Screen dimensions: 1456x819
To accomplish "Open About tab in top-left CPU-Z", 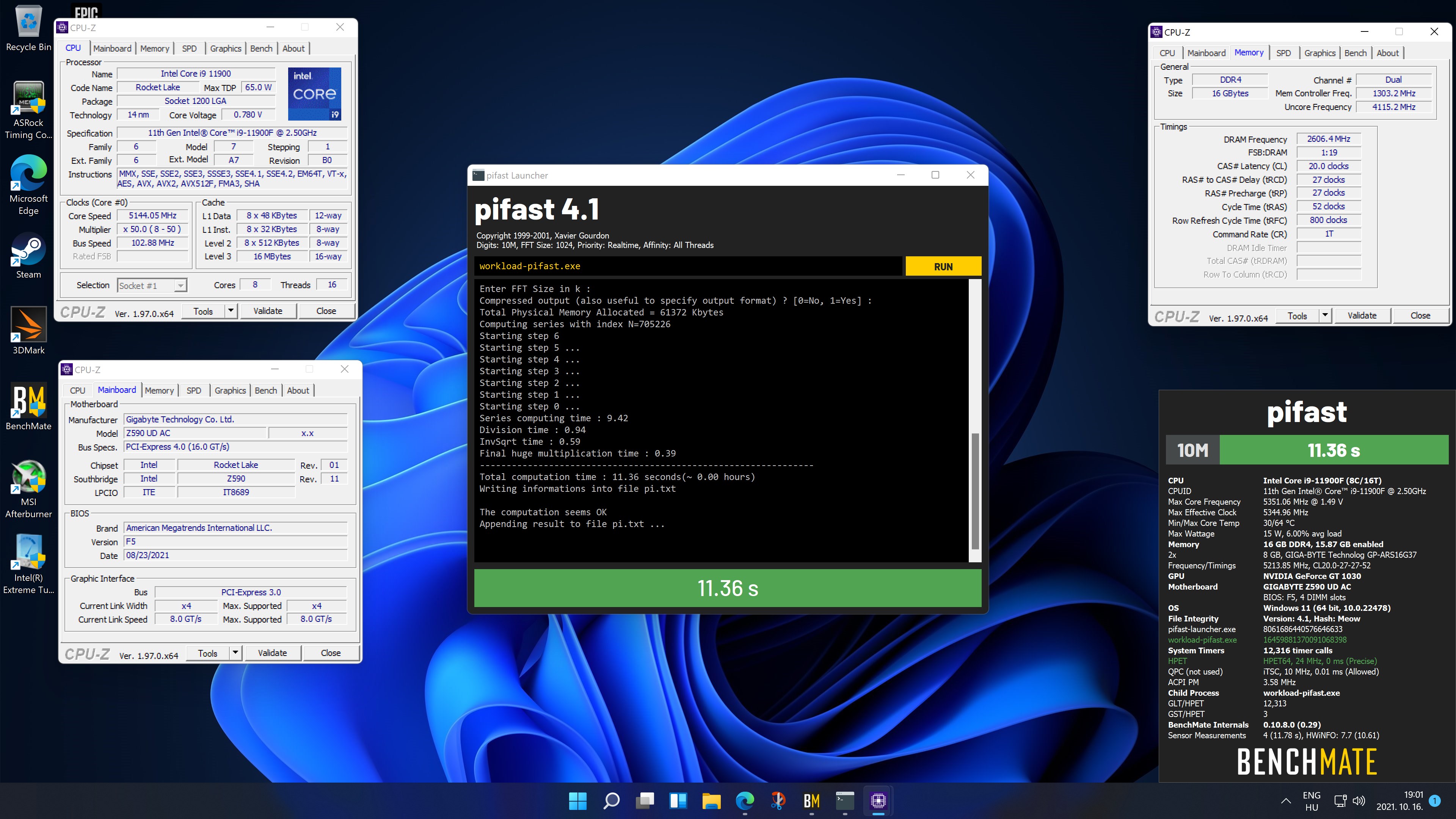I will [x=293, y=49].
